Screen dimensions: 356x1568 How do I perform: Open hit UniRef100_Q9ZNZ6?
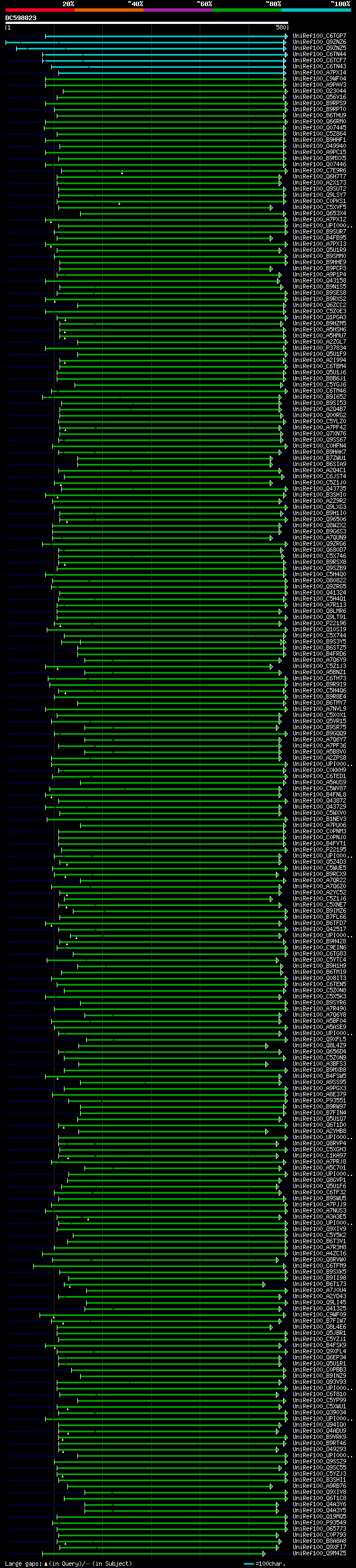coord(319,42)
